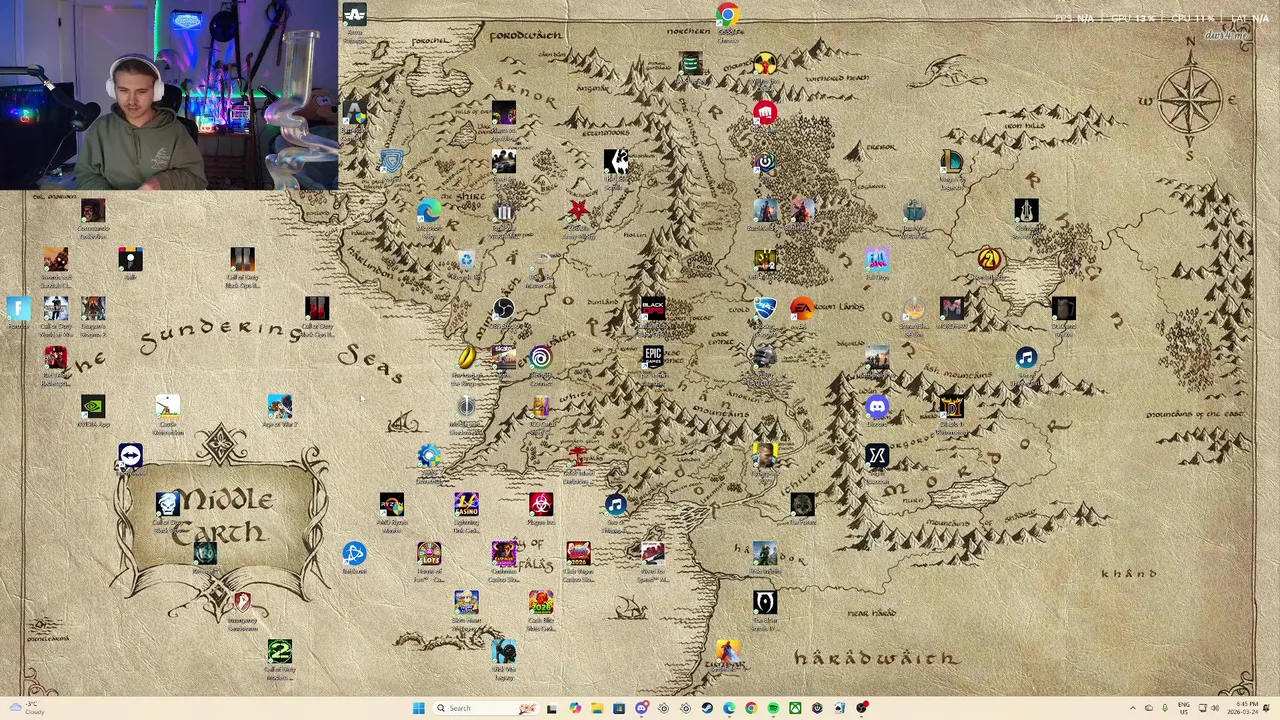Switch to Chrome in the taskbar

[751, 708]
